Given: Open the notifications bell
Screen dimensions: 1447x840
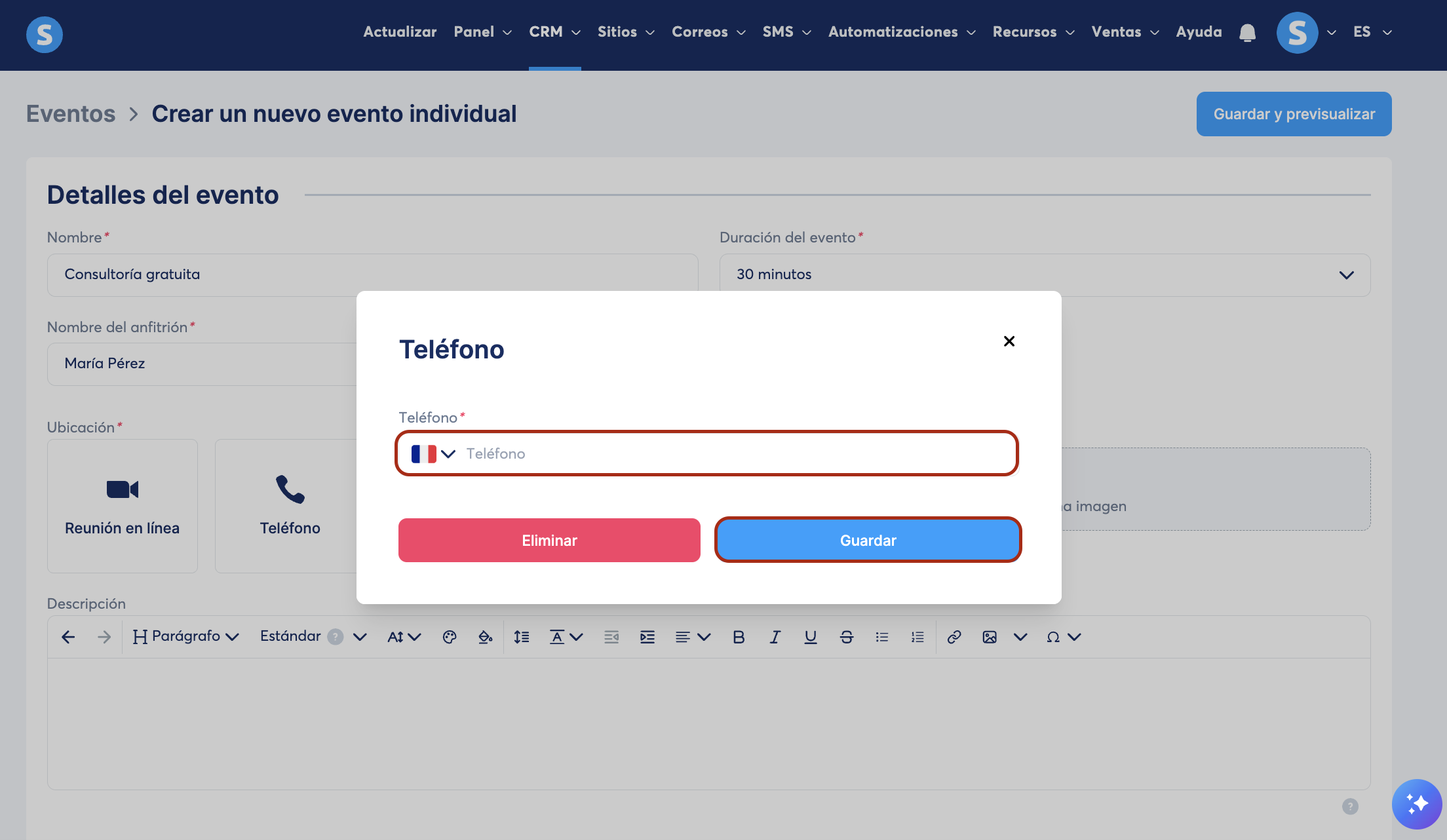Looking at the screenshot, I should point(1247,33).
